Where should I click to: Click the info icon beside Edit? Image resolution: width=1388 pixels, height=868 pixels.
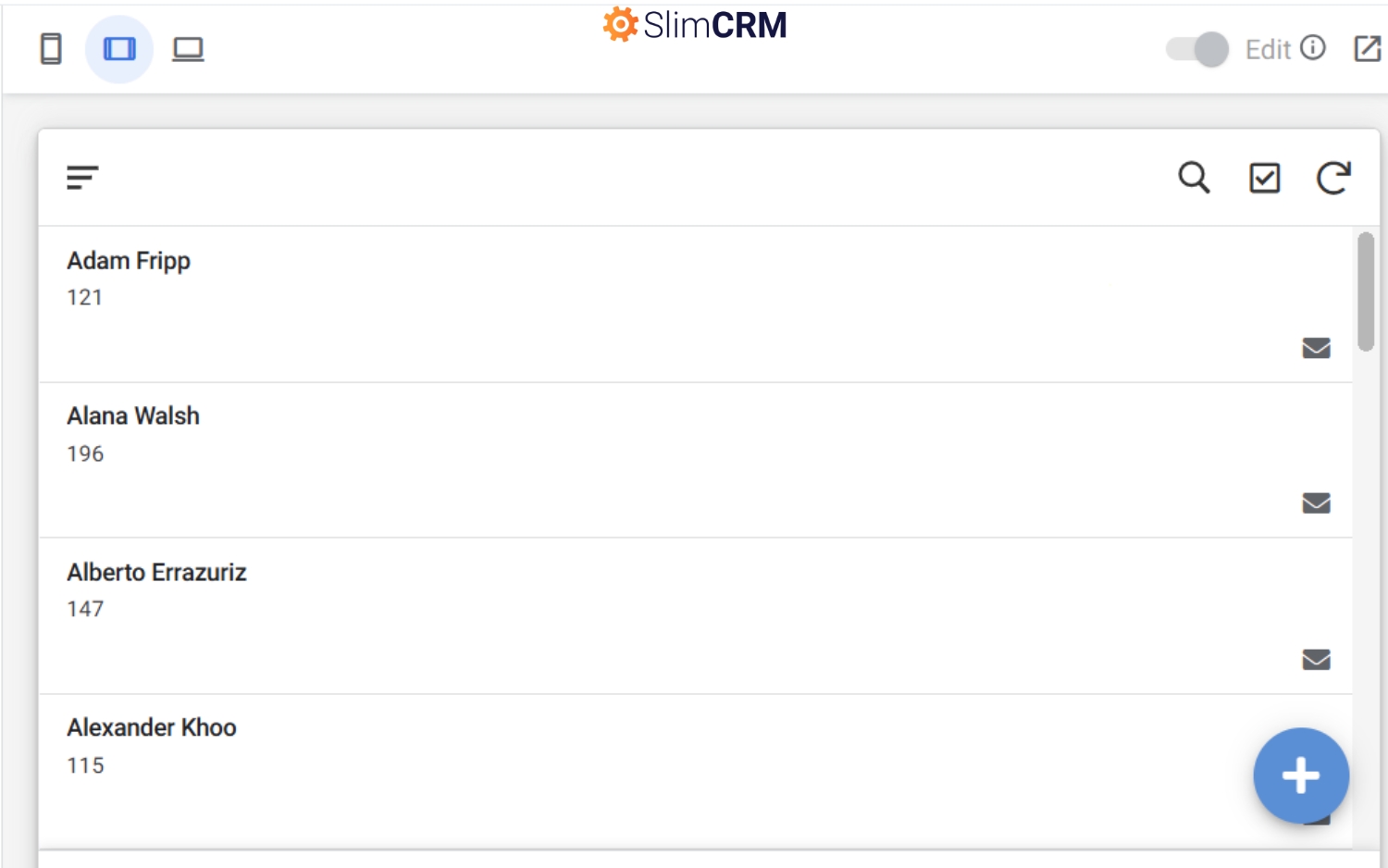click(1313, 47)
